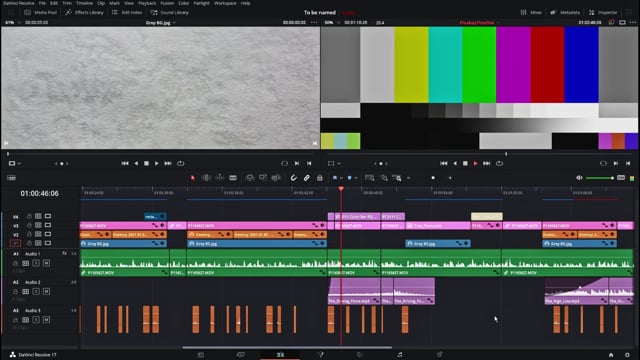Open the Metadata panel
This screenshot has width=640, height=360.
point(565,12)
